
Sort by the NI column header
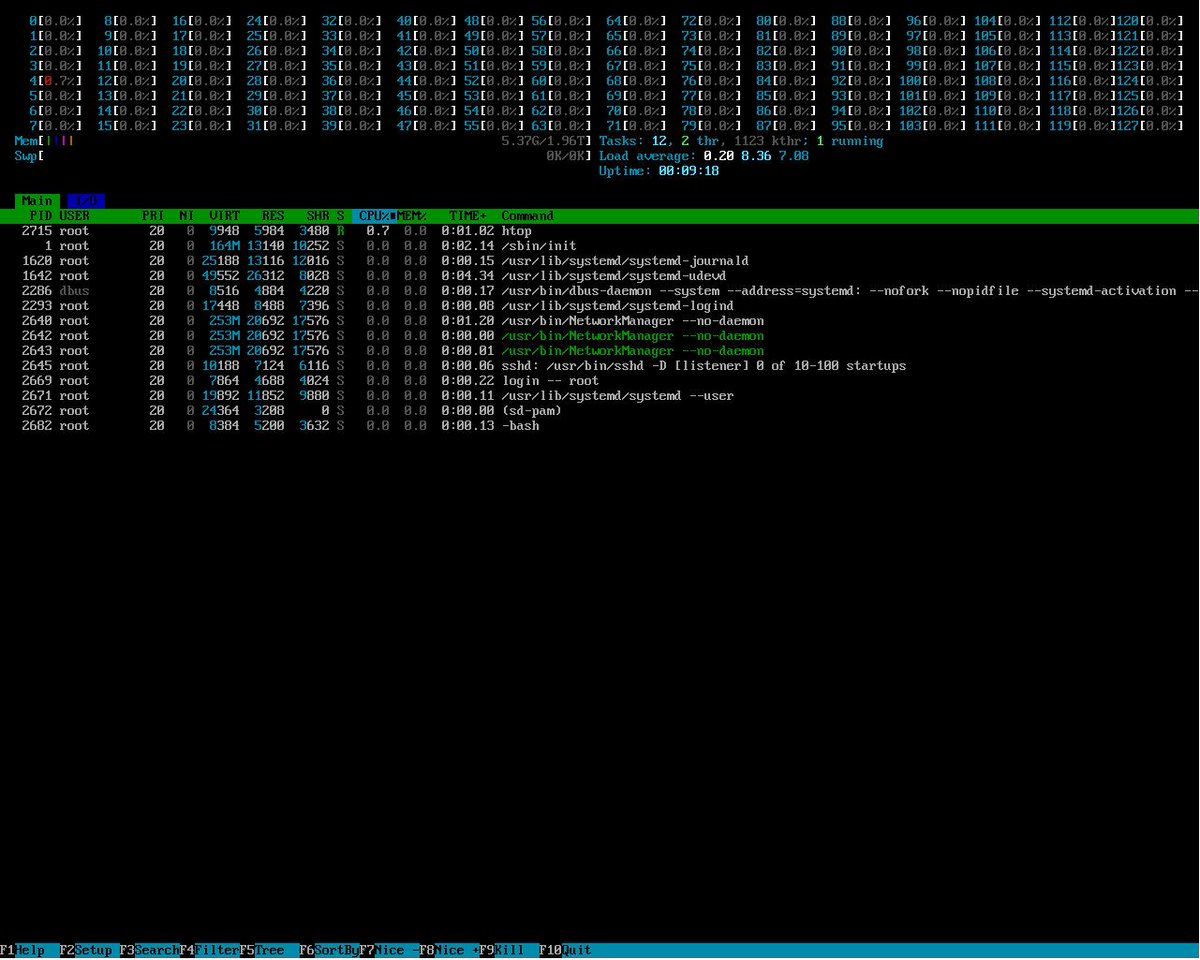pos(186,216)
